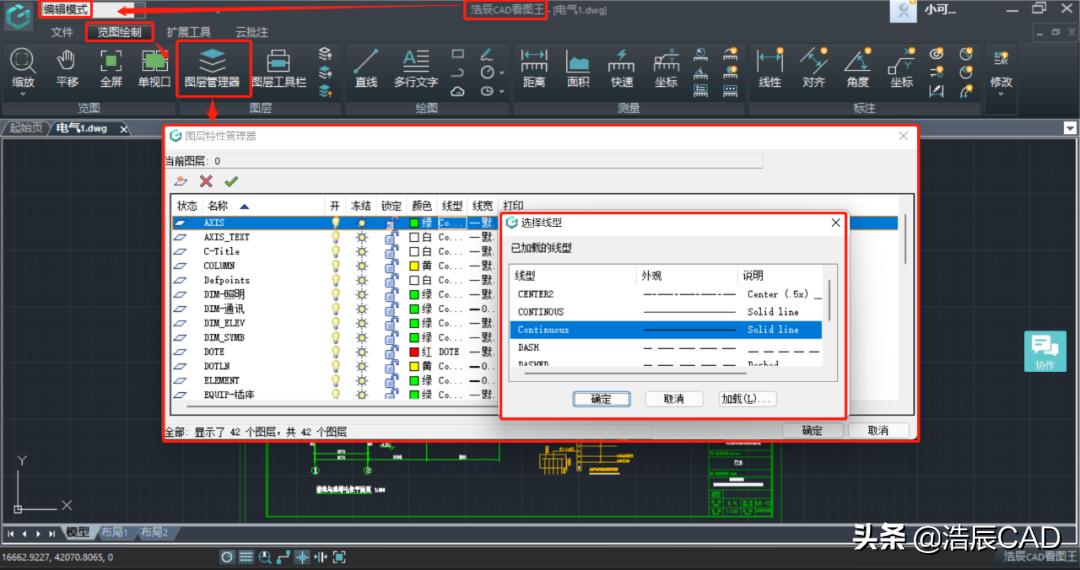Switch to the 扩展工具 ribbon tab
The height and width of the screenshot is (570, 1080).
[188, 32]
